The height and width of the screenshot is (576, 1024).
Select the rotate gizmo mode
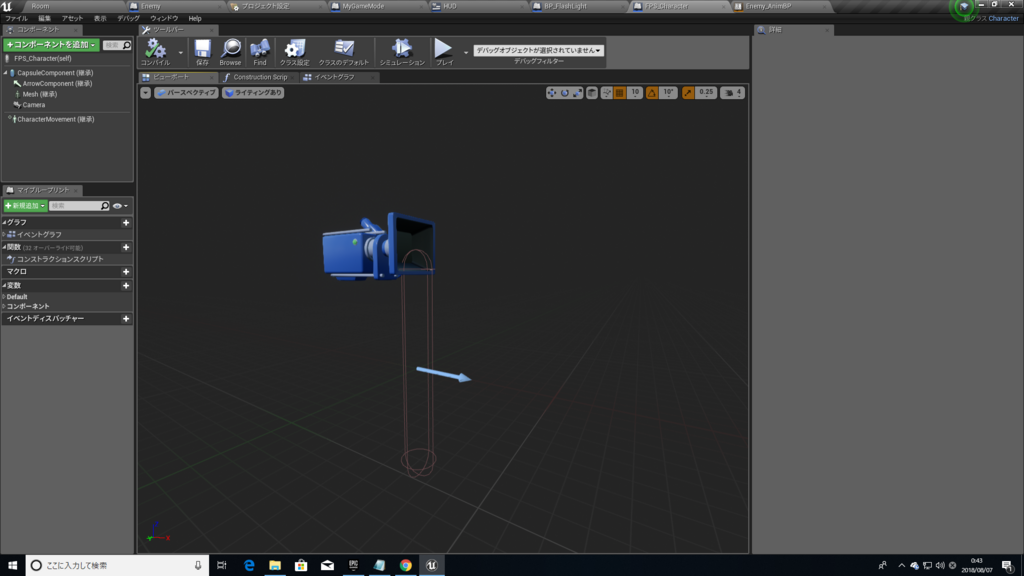[565, 93]
